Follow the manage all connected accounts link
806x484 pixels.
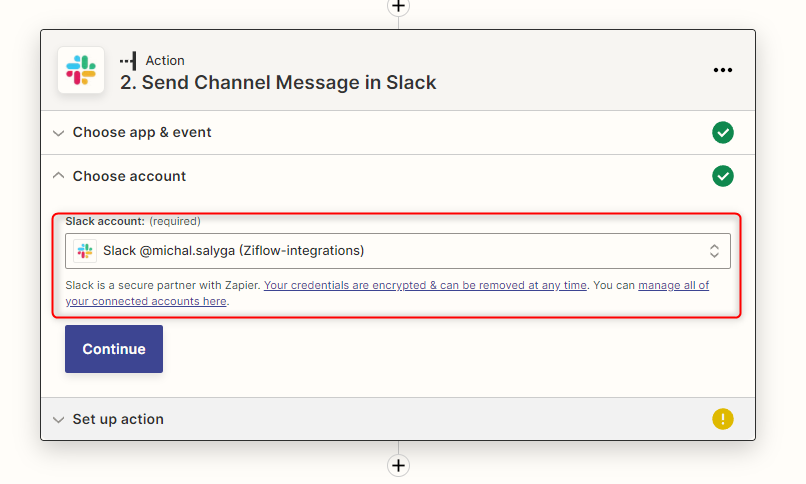[673, 285]
